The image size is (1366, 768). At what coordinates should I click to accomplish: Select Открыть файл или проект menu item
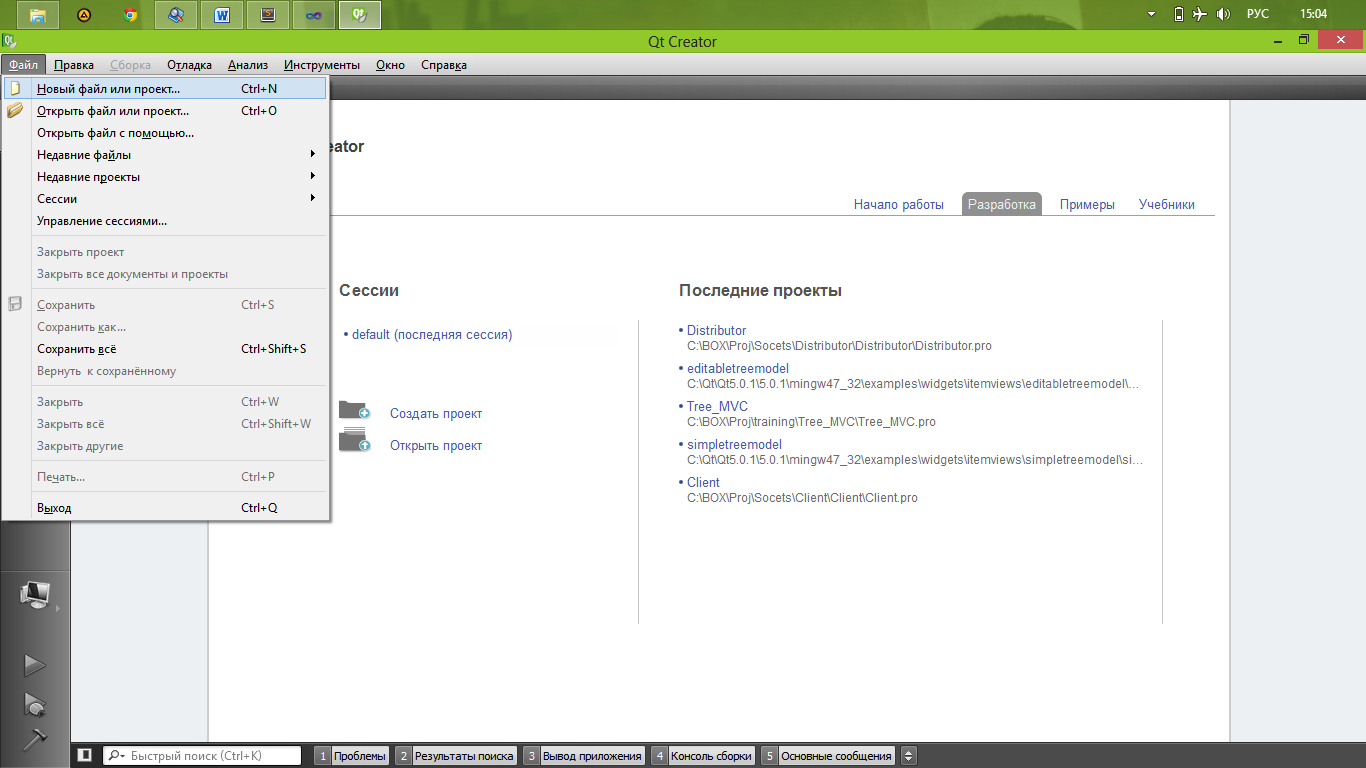tap(165, 111)
